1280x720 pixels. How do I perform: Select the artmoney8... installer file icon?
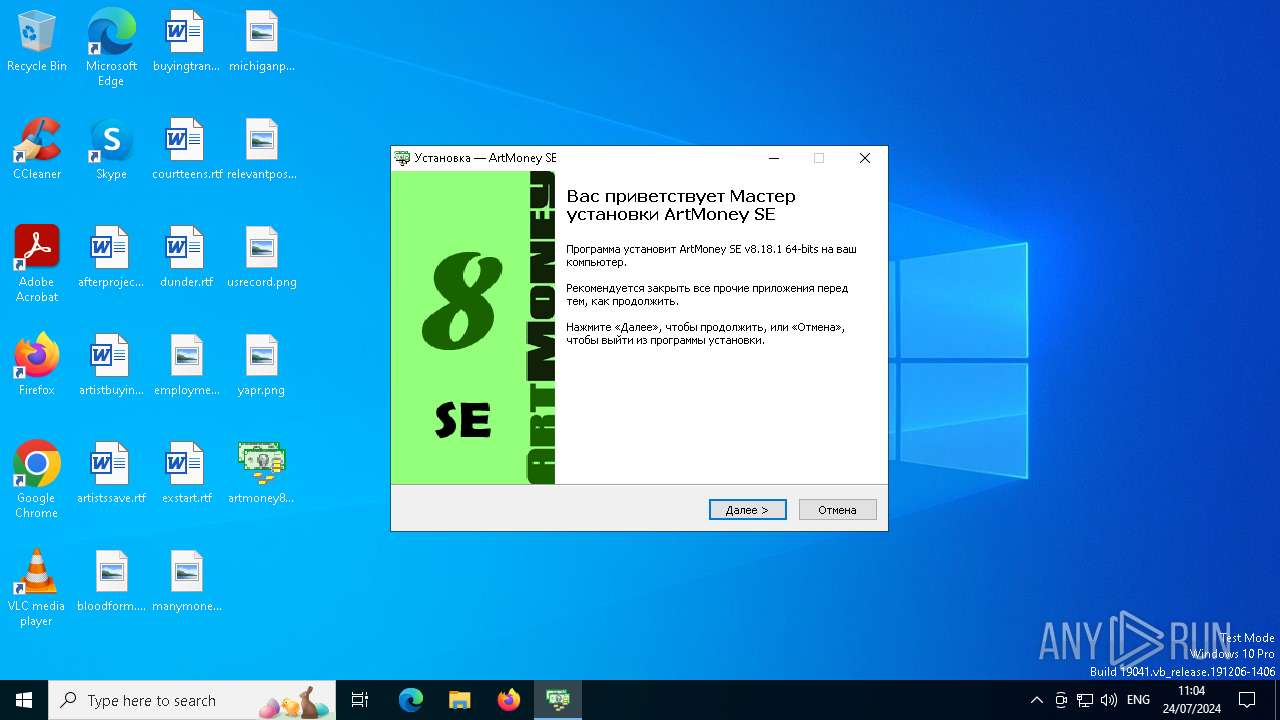pos(262,474)
